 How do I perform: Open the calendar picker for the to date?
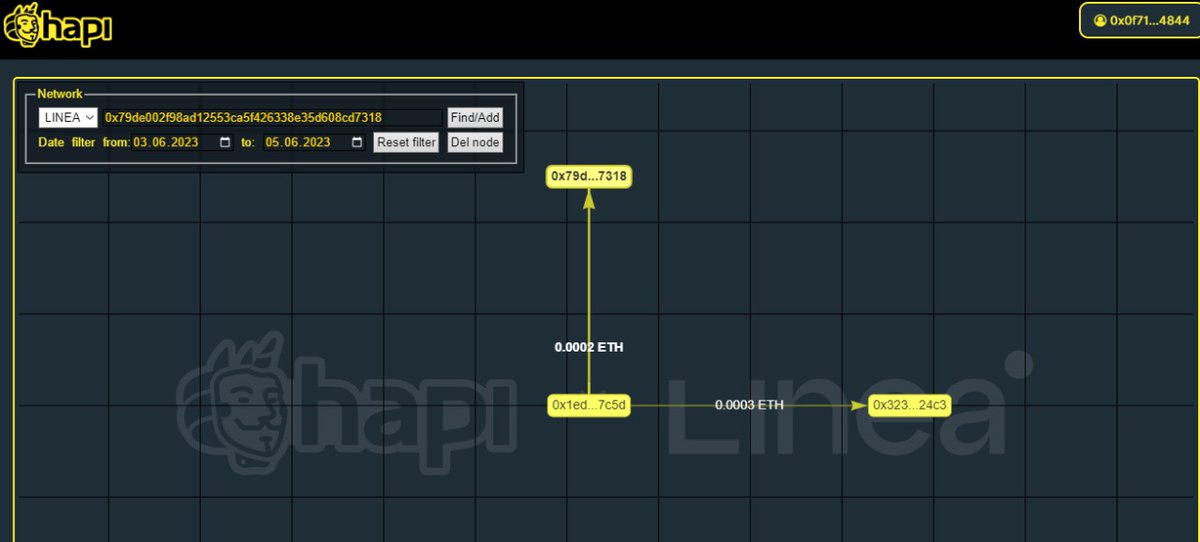(x=357, y=142)
